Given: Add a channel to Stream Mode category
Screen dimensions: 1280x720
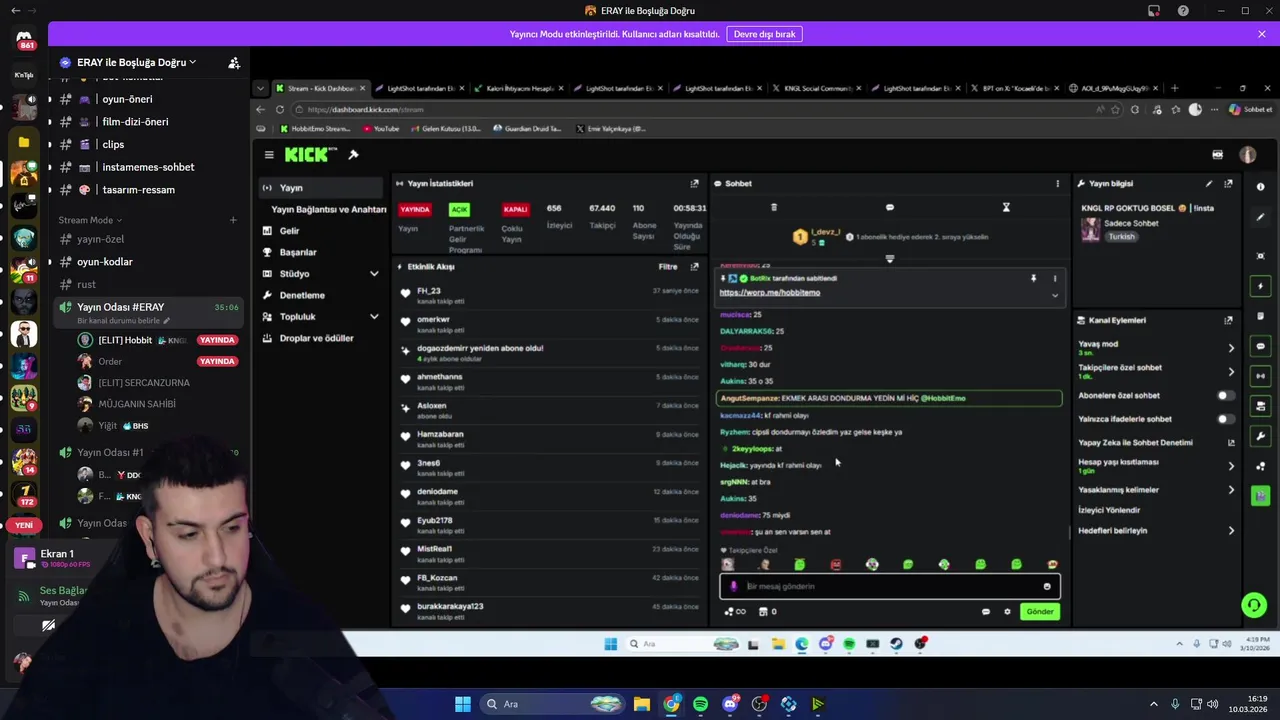Looking at the screenshot, I should 233,220.
